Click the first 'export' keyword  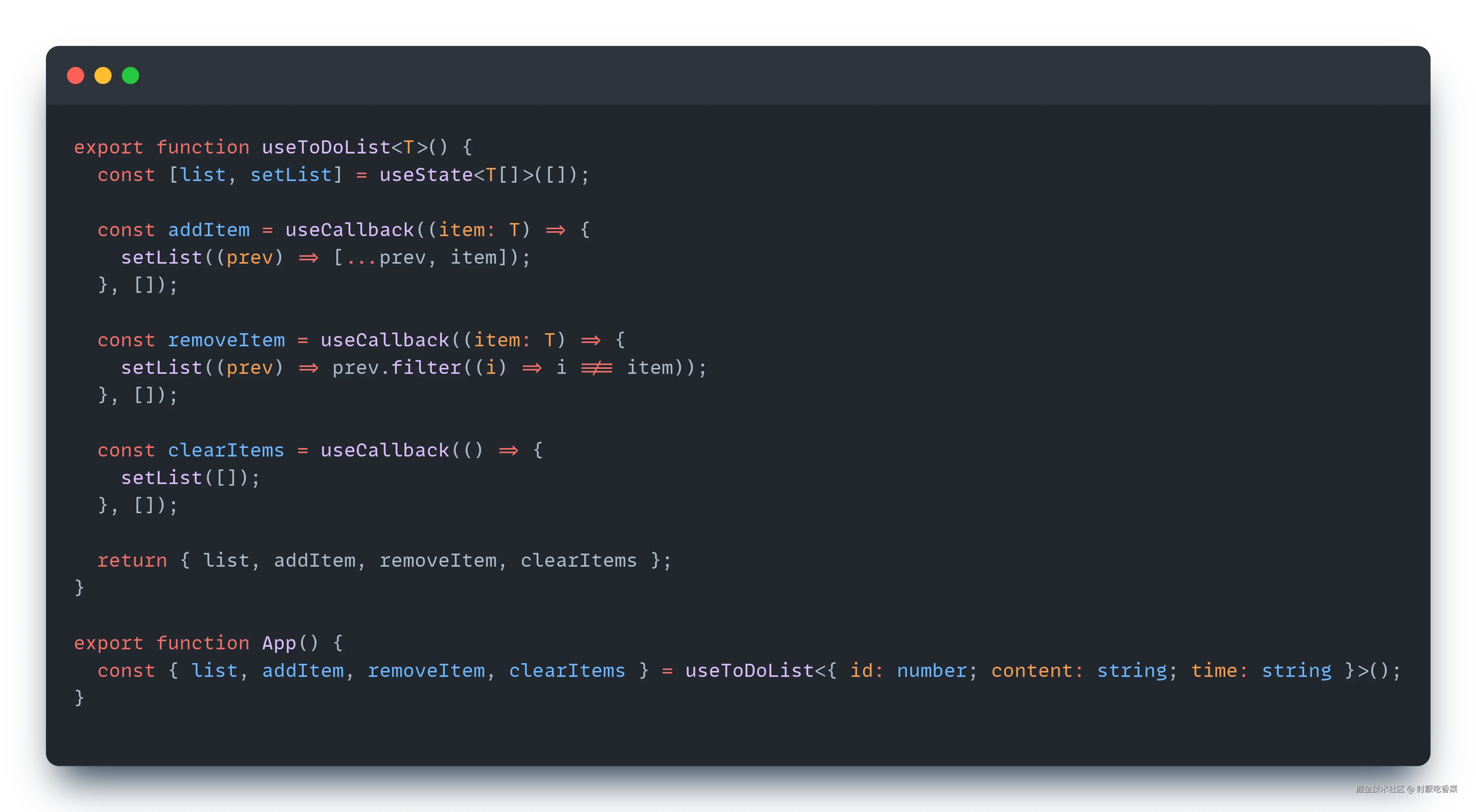(108, 147)
